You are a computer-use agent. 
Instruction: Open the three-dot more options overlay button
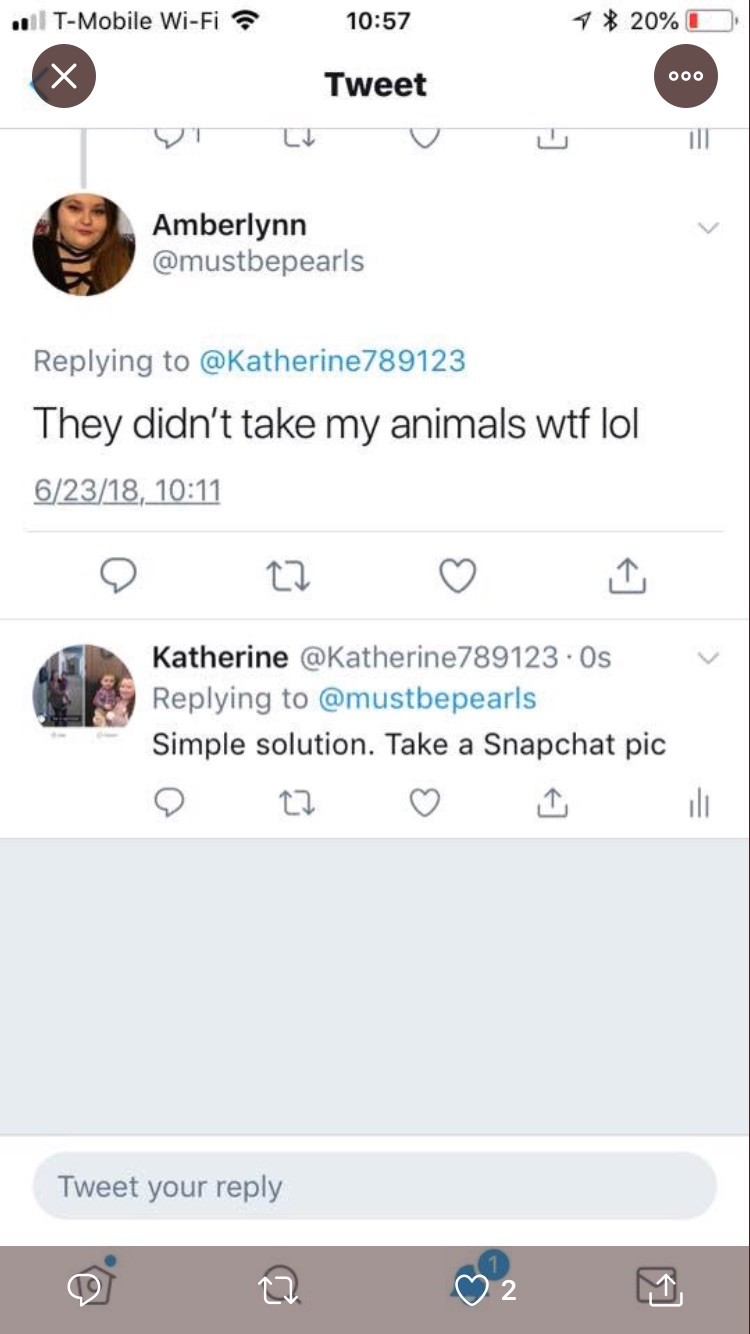pos(686,75)
